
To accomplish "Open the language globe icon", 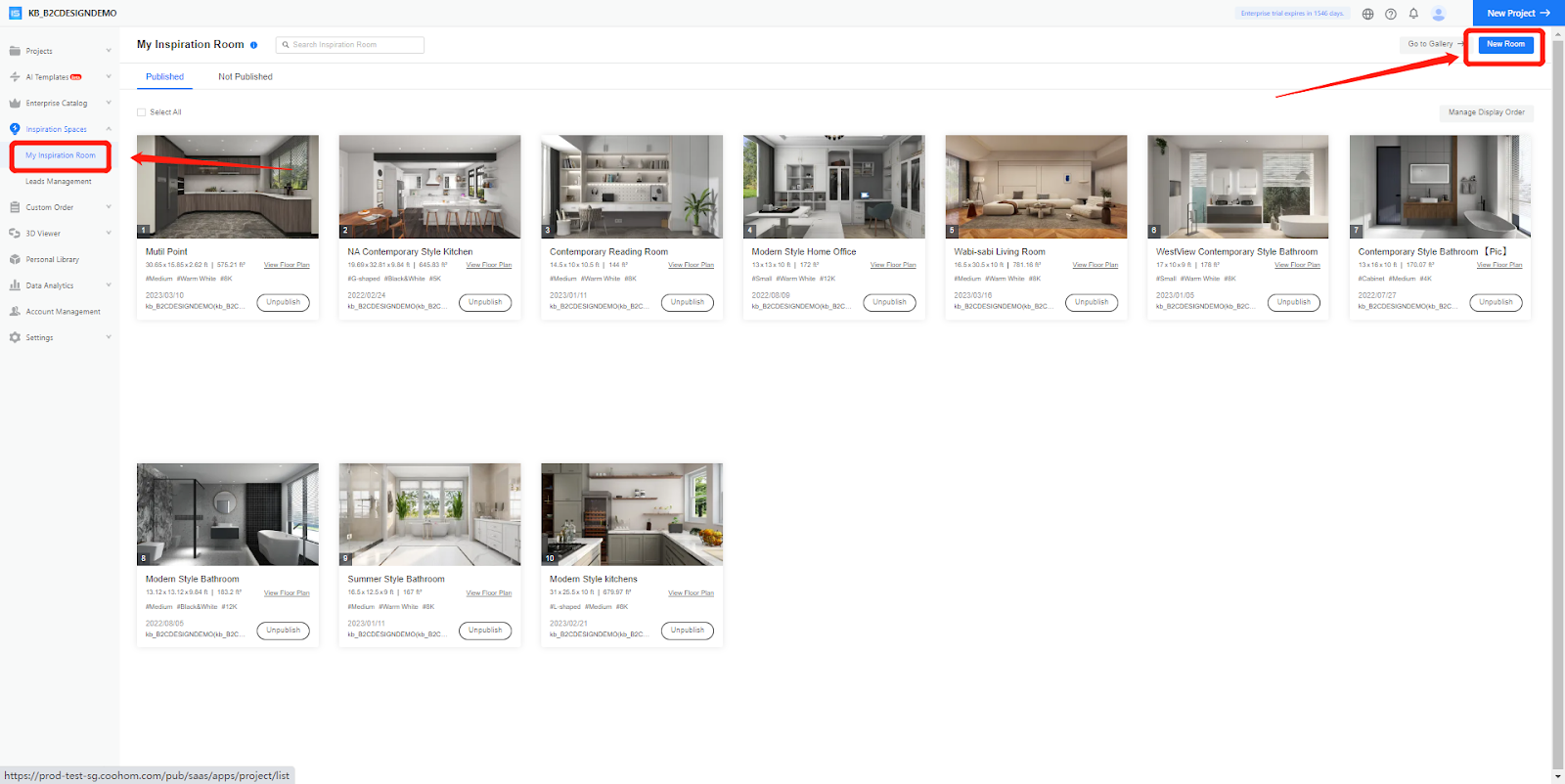I will pyautogui.click(x=1367, y=14).
